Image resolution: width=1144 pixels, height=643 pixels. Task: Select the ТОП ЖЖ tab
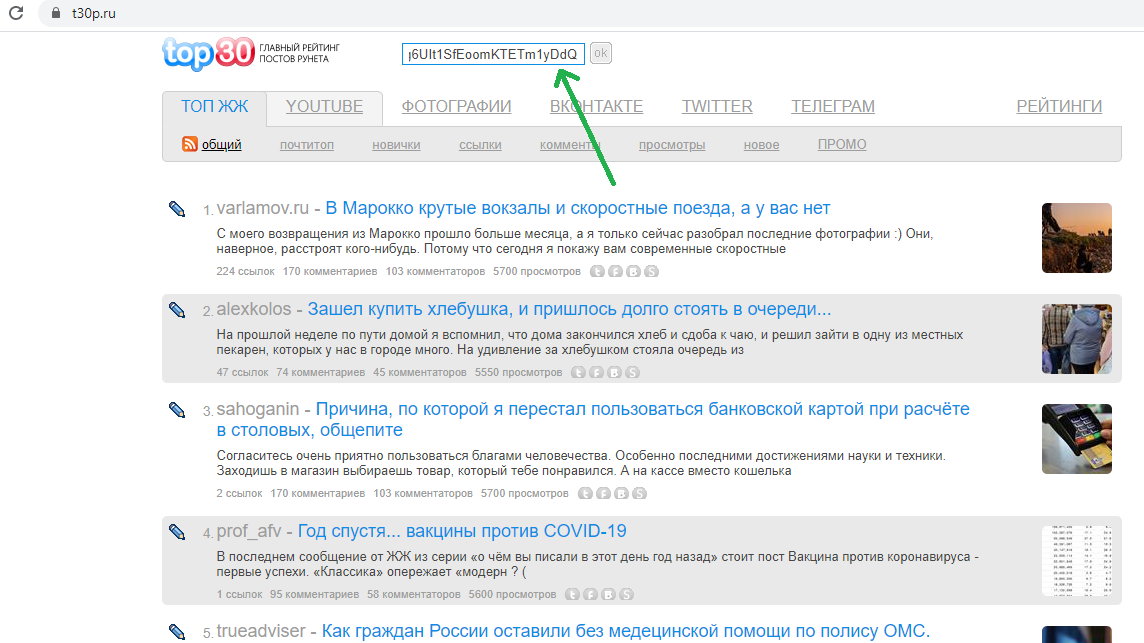pos(214,107)
